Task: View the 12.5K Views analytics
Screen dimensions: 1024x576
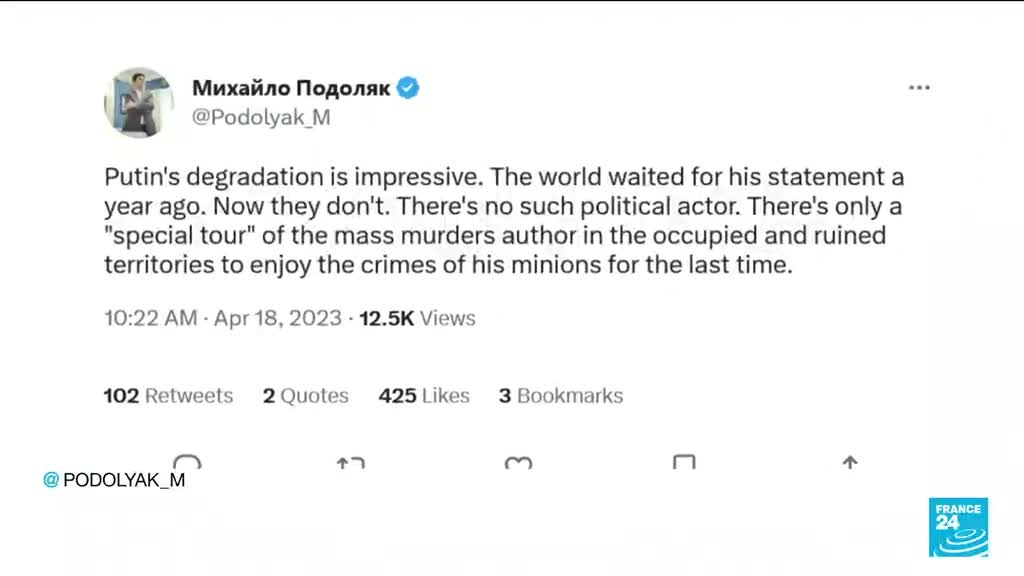Action: pos(417,319)
